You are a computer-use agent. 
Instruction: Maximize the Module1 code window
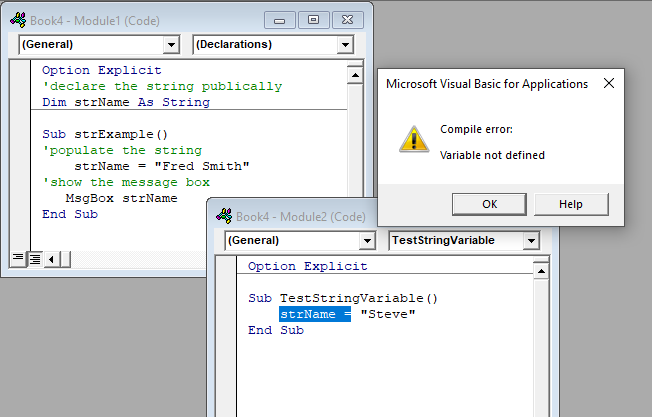pos(314,19)
